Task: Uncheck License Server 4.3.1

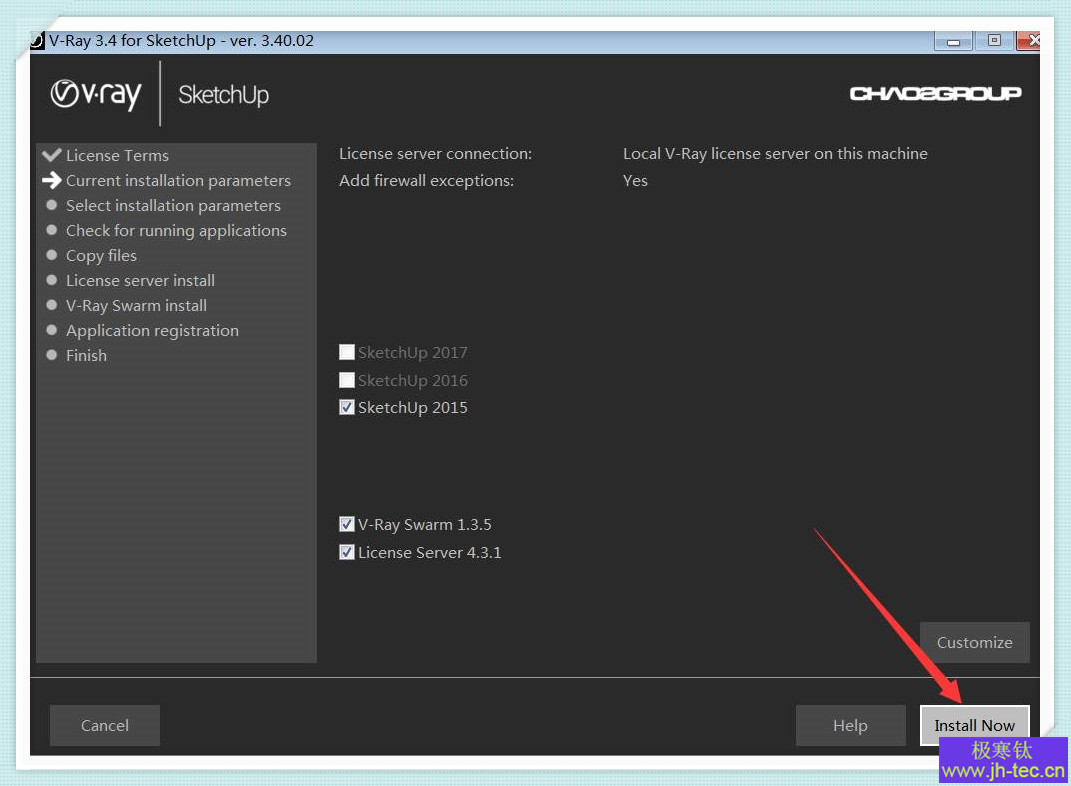Action: [347, 552]
